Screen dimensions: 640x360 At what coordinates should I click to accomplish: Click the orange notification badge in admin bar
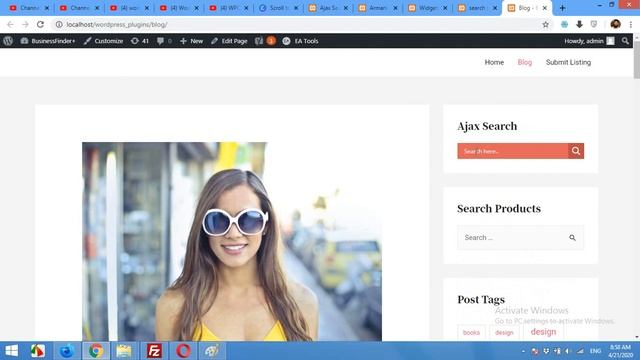pos(271,41)
